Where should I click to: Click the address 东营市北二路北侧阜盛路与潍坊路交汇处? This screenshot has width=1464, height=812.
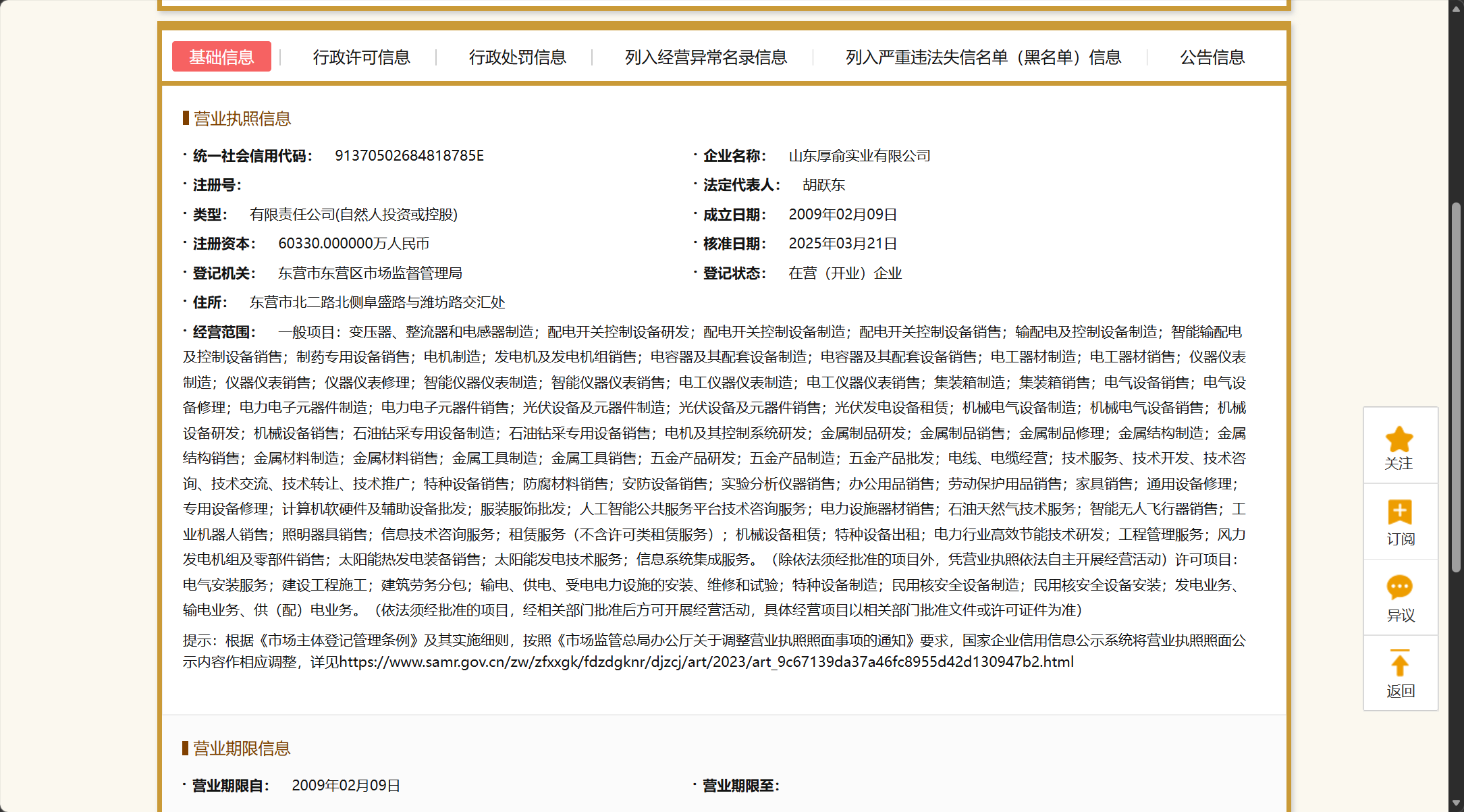click(377, 302)
